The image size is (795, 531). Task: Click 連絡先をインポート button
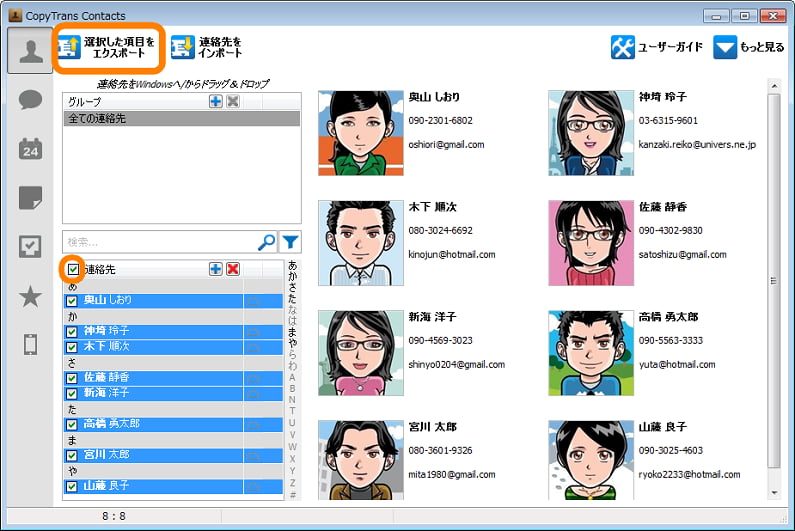(209, 48)
